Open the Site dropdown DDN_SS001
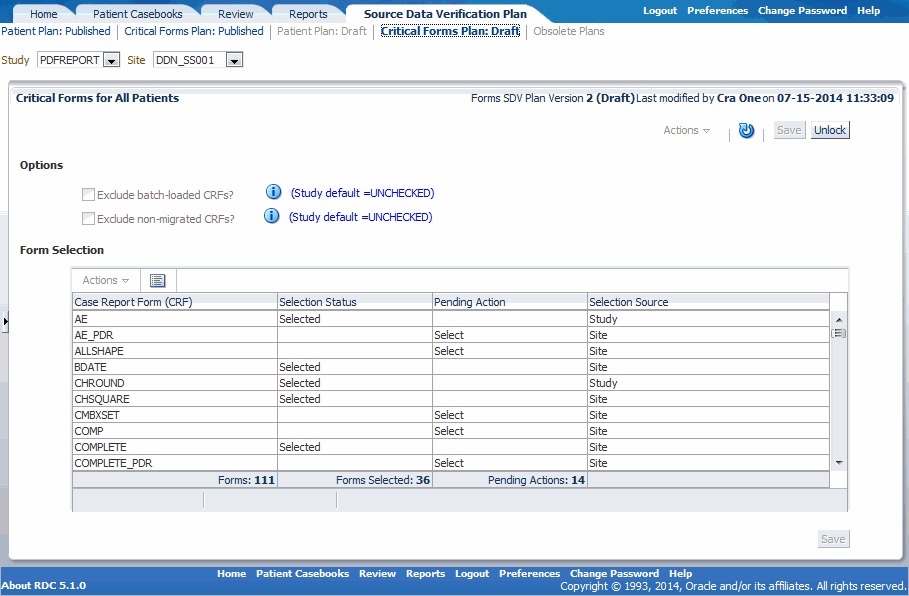This screenshot has height=596, width=909. pos(234,60)
